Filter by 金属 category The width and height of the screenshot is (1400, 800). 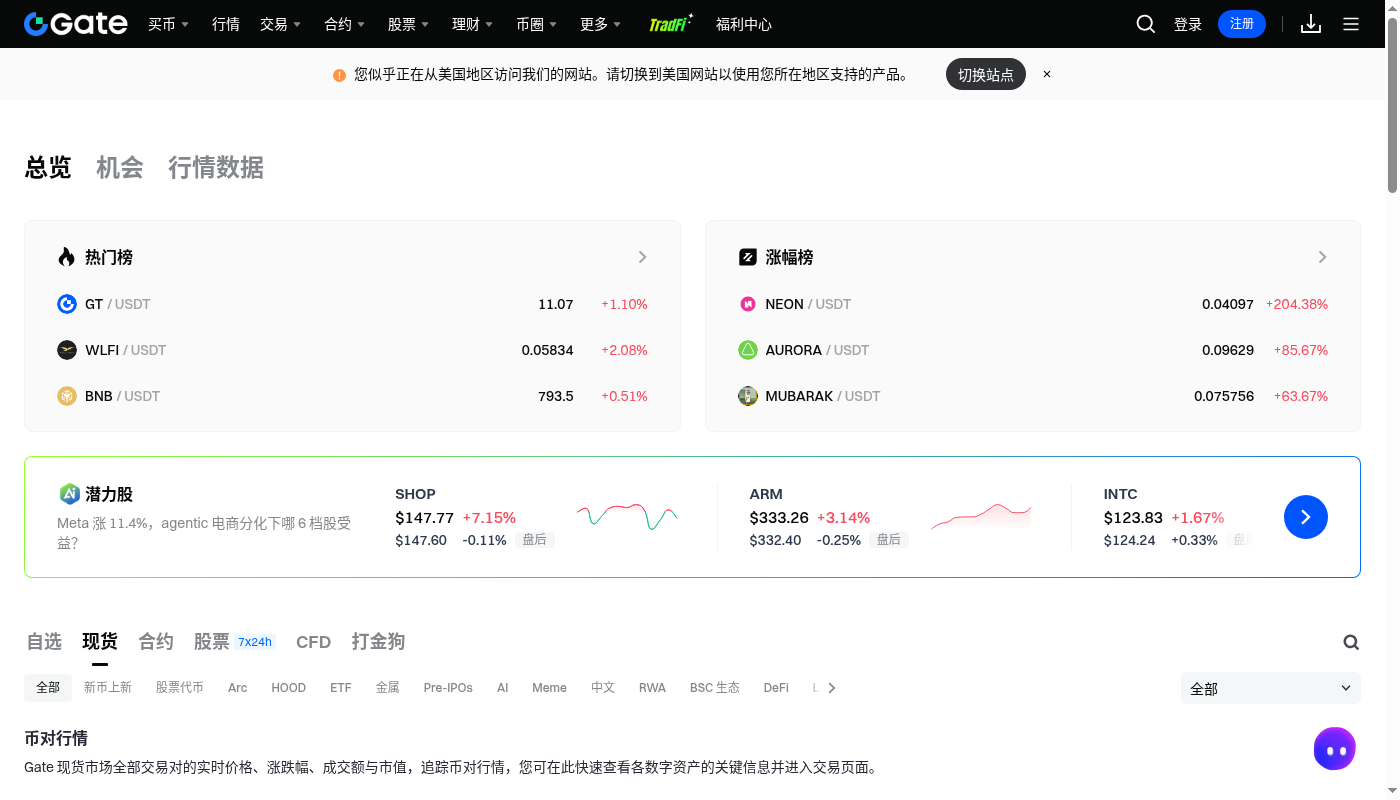388,688
